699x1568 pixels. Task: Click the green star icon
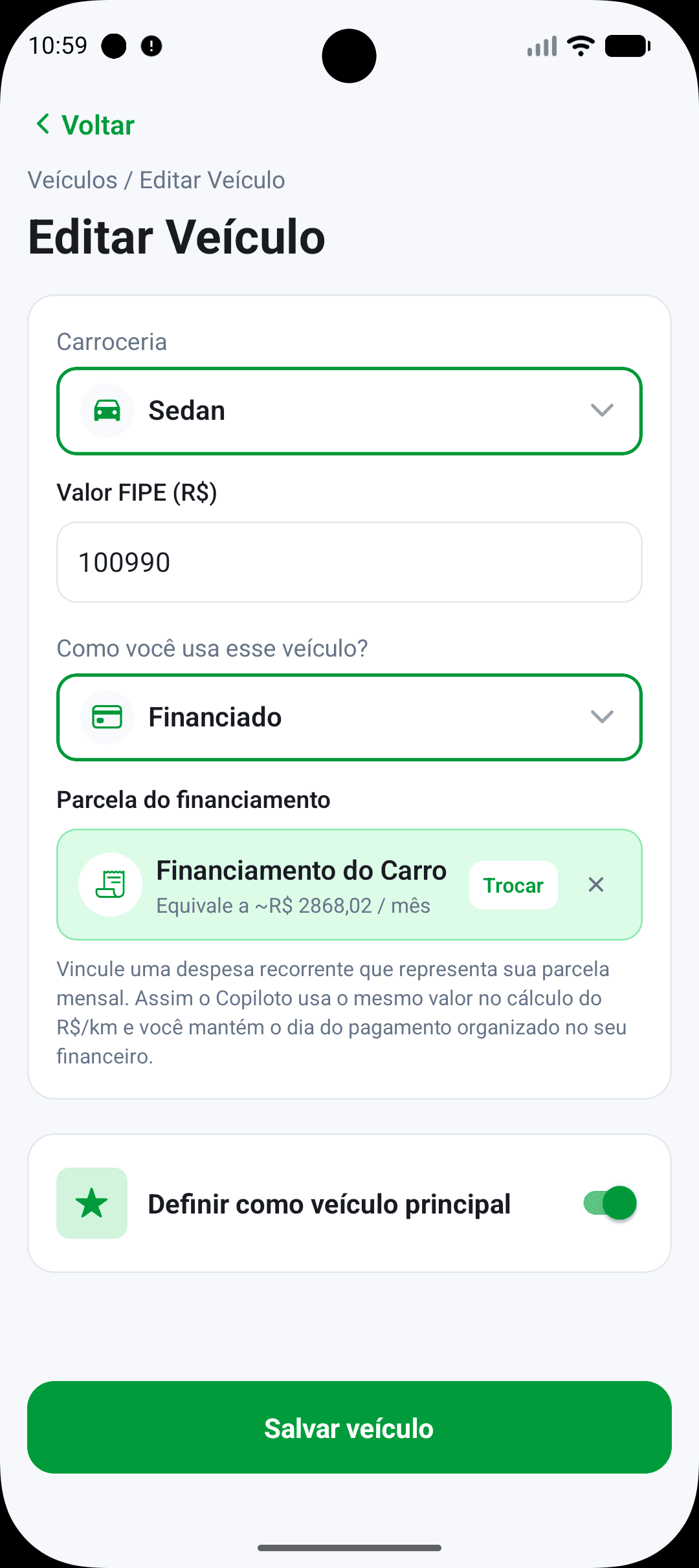click(92, 1203)
